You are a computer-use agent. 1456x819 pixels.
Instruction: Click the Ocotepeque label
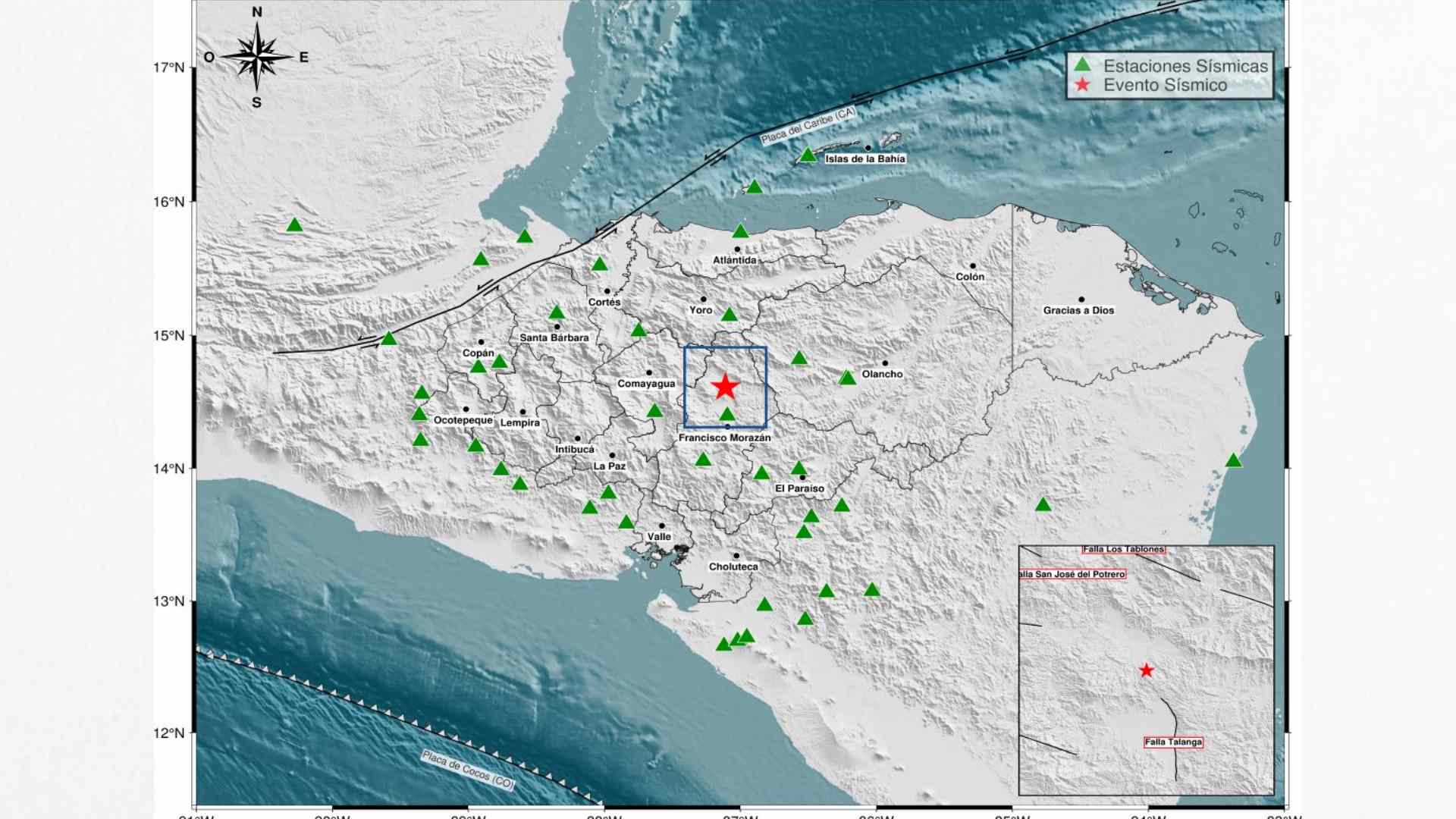(x=463, y=420)
